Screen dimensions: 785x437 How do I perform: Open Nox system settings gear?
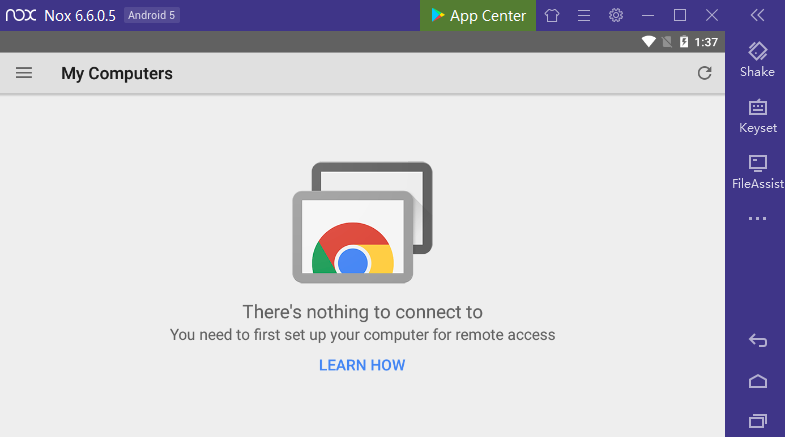(616, 16)
